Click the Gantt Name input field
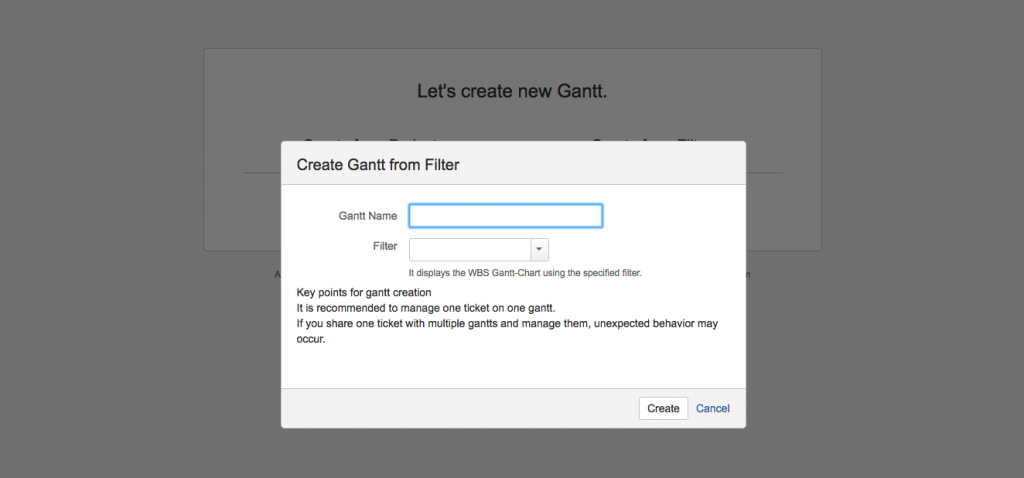Viewport: 1024px width, 478px height. coord(505,216)
